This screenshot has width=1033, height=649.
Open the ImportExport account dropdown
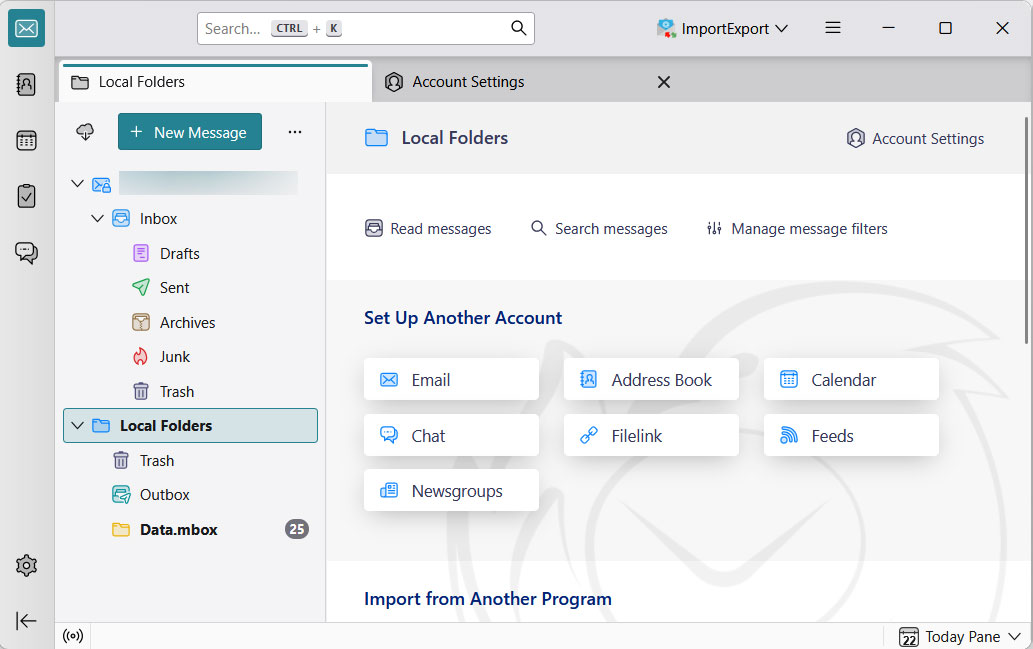pos(722,28)
